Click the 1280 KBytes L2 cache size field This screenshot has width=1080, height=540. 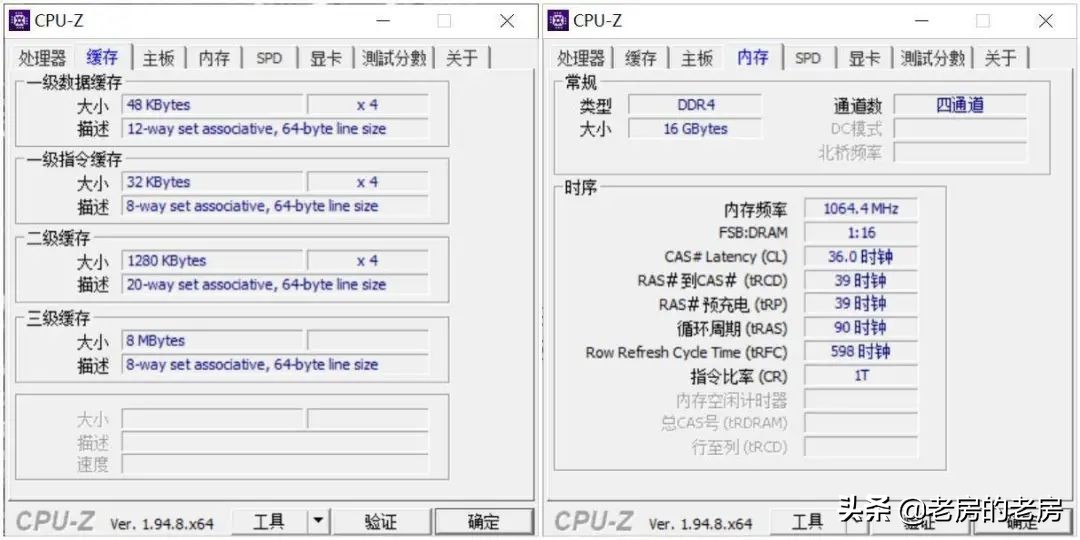(212, 260)
